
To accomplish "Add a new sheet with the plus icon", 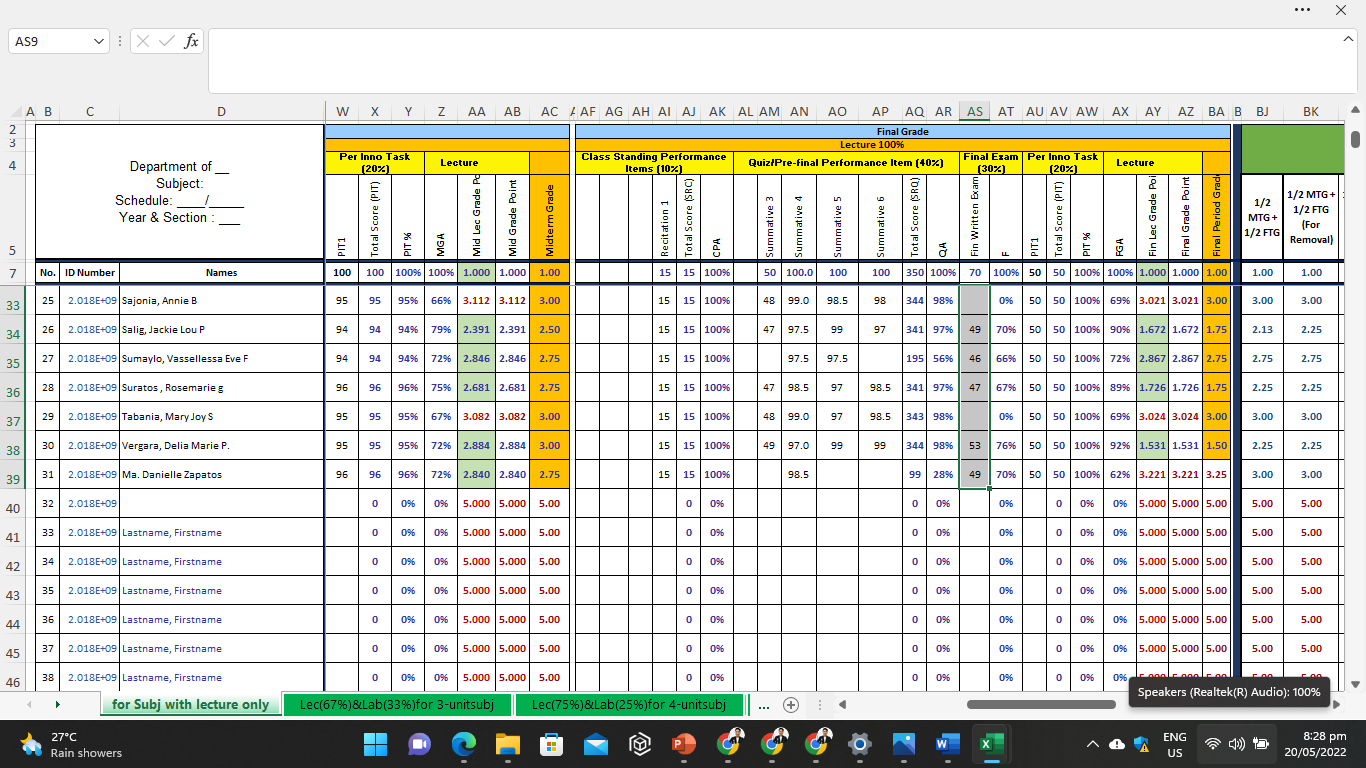I will [790, 705].
